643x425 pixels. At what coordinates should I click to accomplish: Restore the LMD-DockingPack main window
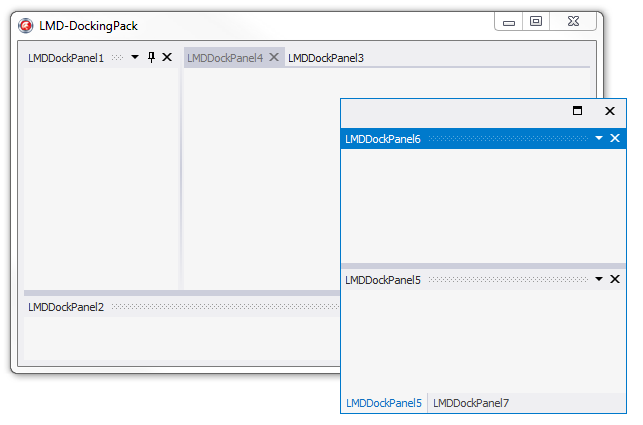[536, 21]
